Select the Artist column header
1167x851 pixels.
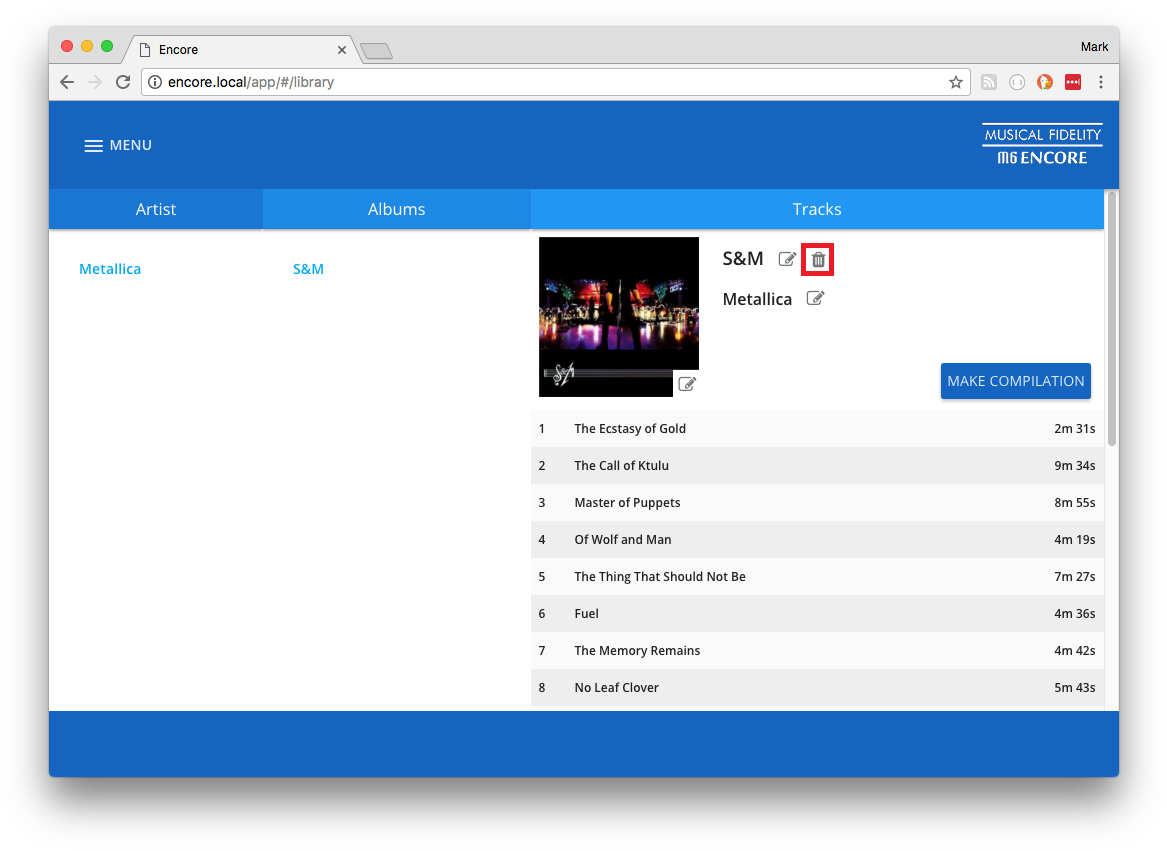[156, 209]
